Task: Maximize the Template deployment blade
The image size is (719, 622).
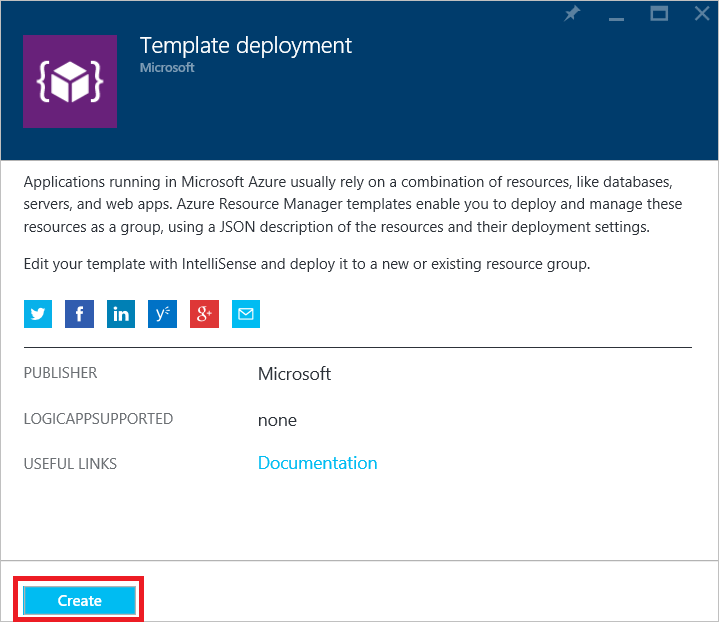Action: coord(659,14)
